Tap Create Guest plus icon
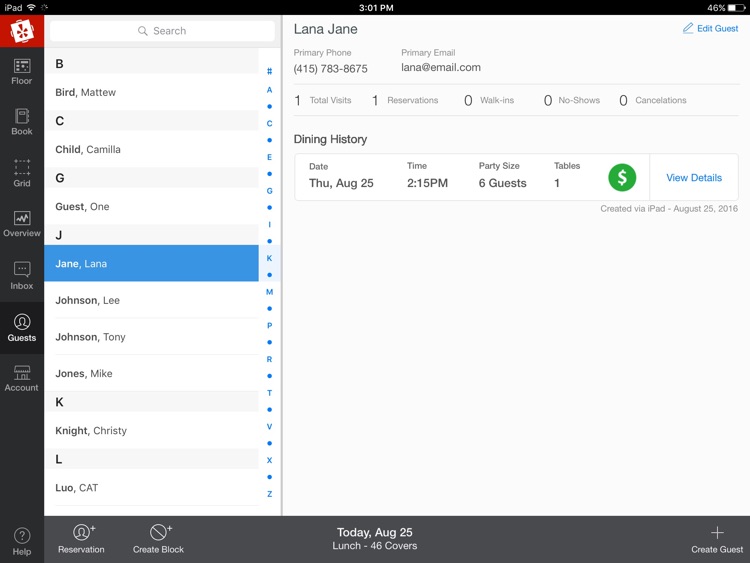This screenshot has height=563, width=750. (x=717, y=539)
